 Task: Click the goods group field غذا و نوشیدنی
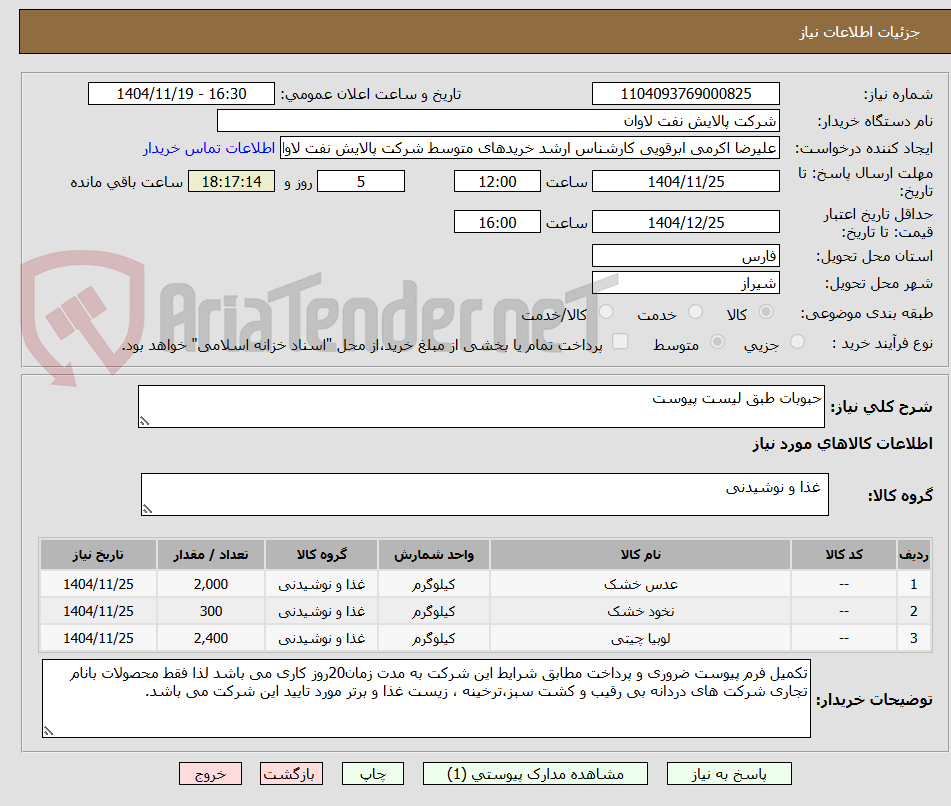click(485, 494)
